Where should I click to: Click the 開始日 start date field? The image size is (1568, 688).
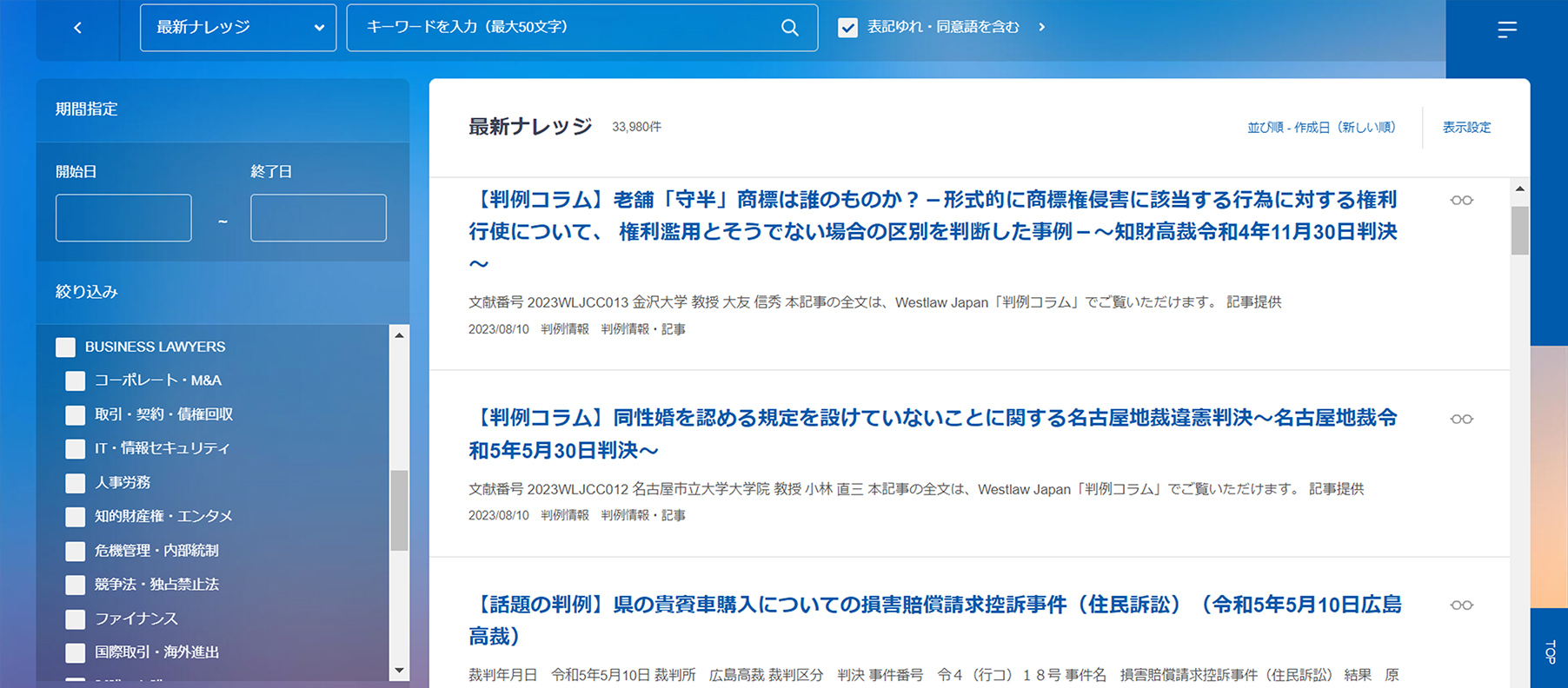tap(123, 218)
